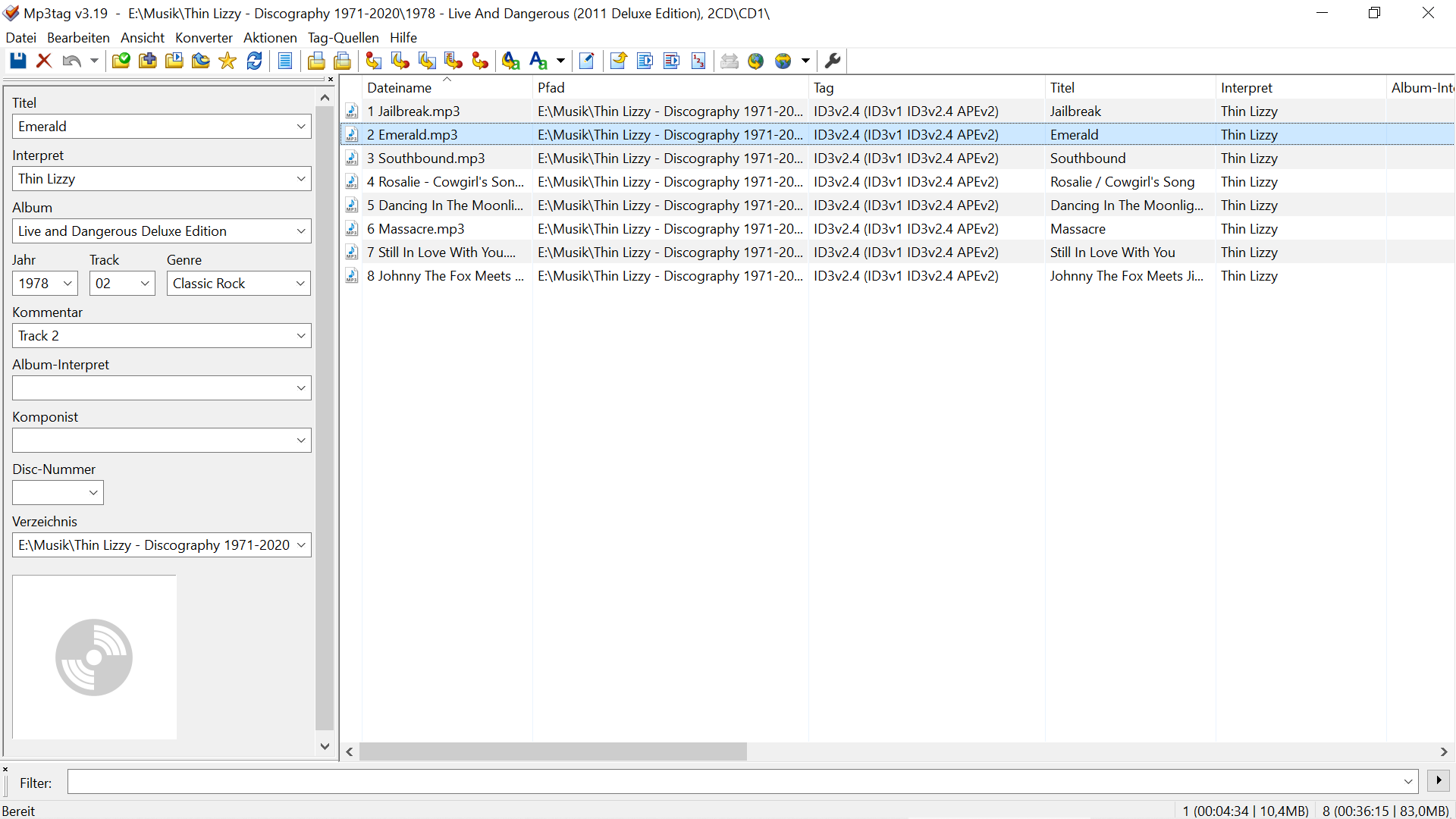
Task: Undo the last change via toolbar arrow
Action: tap(72, 61)
